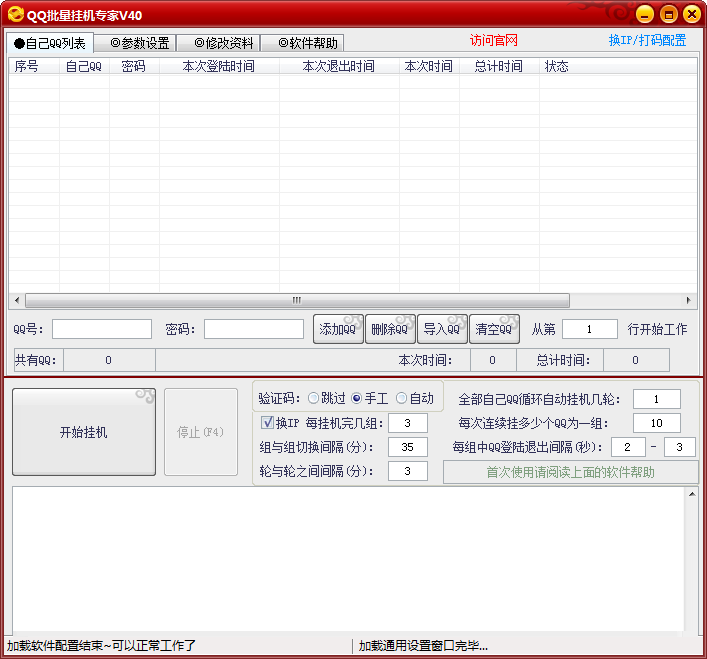The height and width of the screenshot is (659, 707).
Task: Switch to the 自己QQ列表 tab
Action: [x=50, y=43]
